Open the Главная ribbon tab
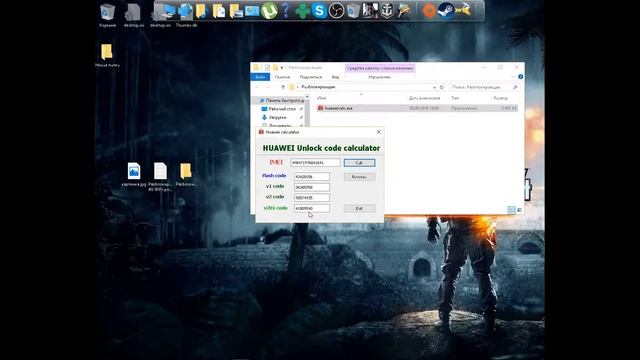Viewport: 640px width, 360px height. (x=282, y=77)
